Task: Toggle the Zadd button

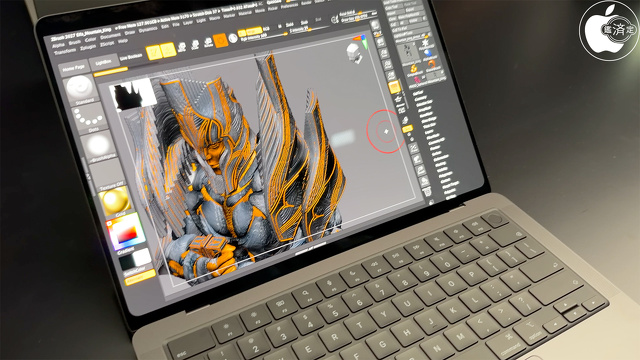Action: click(x=290, y=25)
